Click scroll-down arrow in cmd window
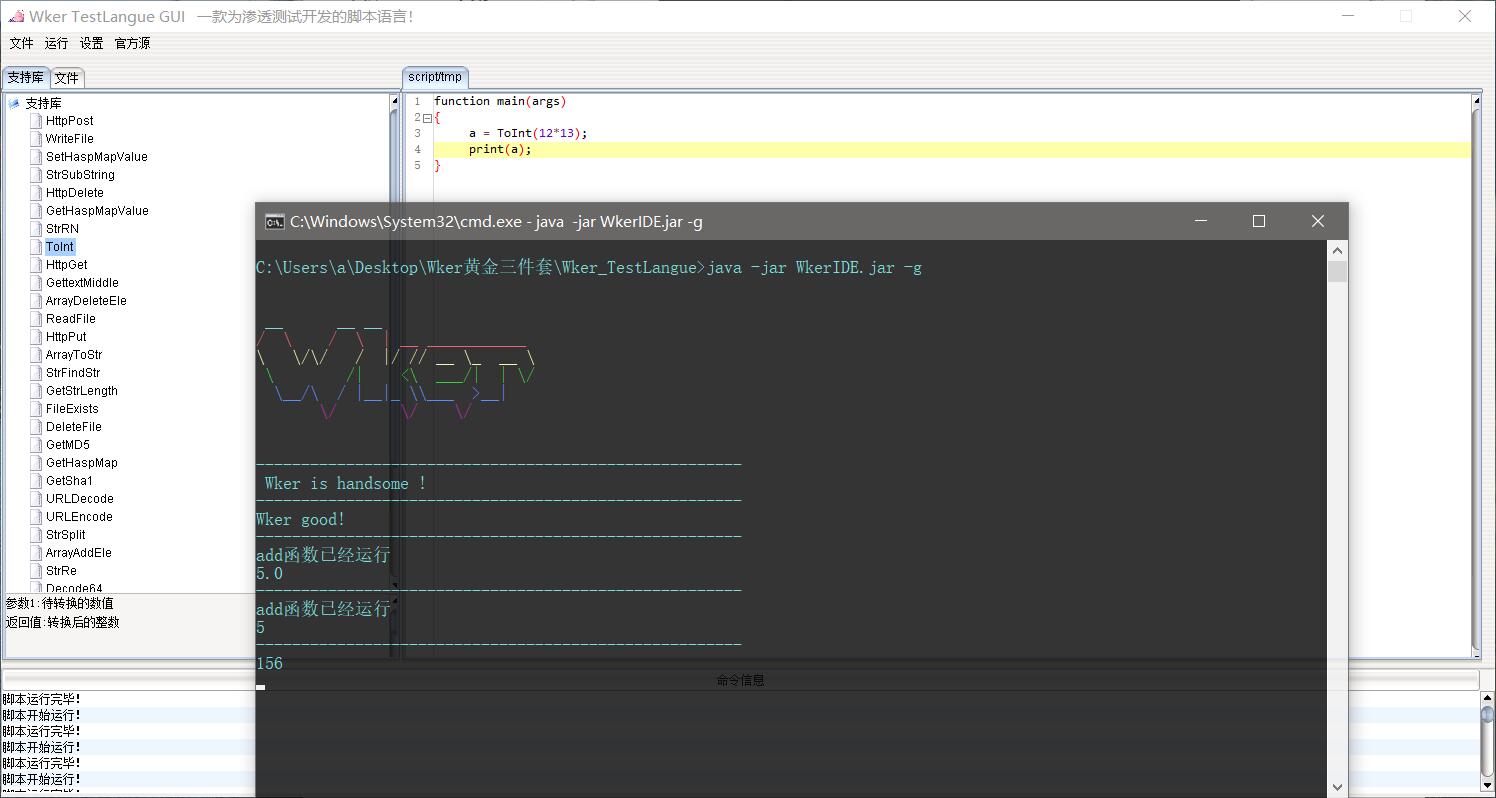The width and height of the screenshot is (1496, 798). 1338,786
